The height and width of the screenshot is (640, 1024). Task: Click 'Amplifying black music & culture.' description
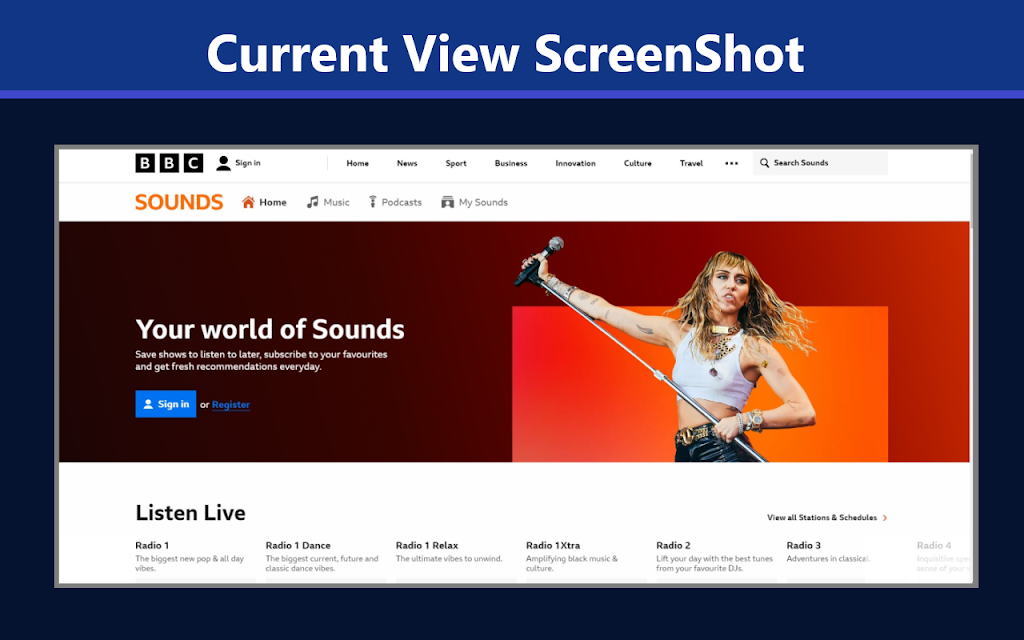571,564
